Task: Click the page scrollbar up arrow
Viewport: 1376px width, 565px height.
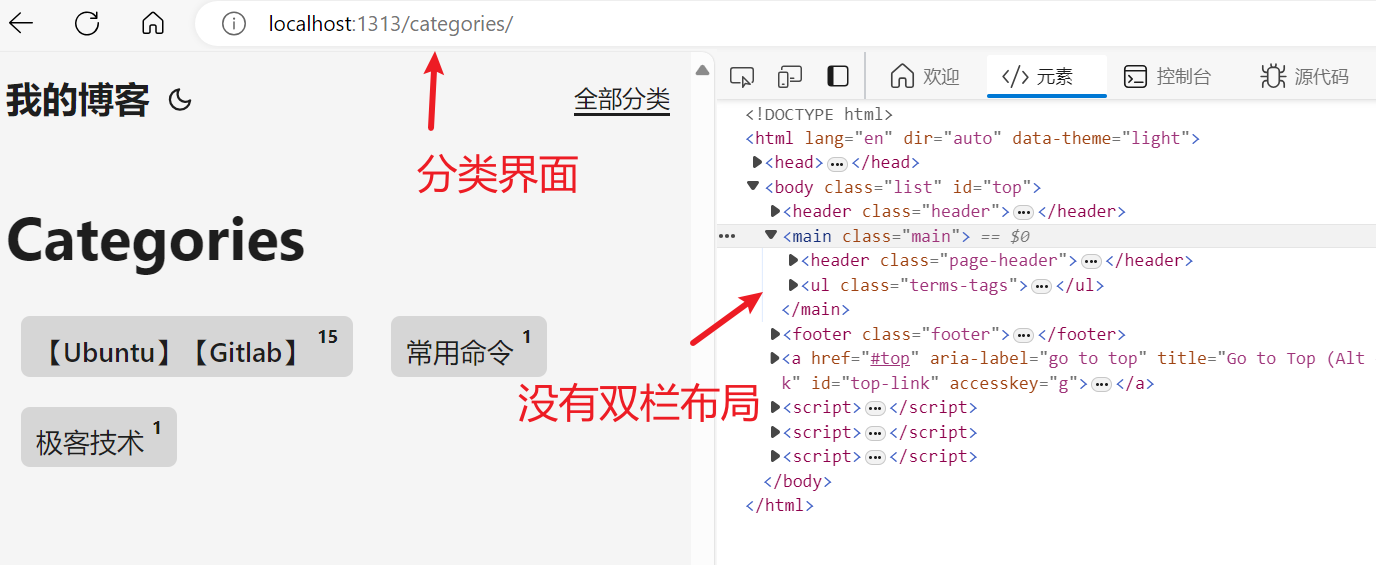Action: coord(702,70)
